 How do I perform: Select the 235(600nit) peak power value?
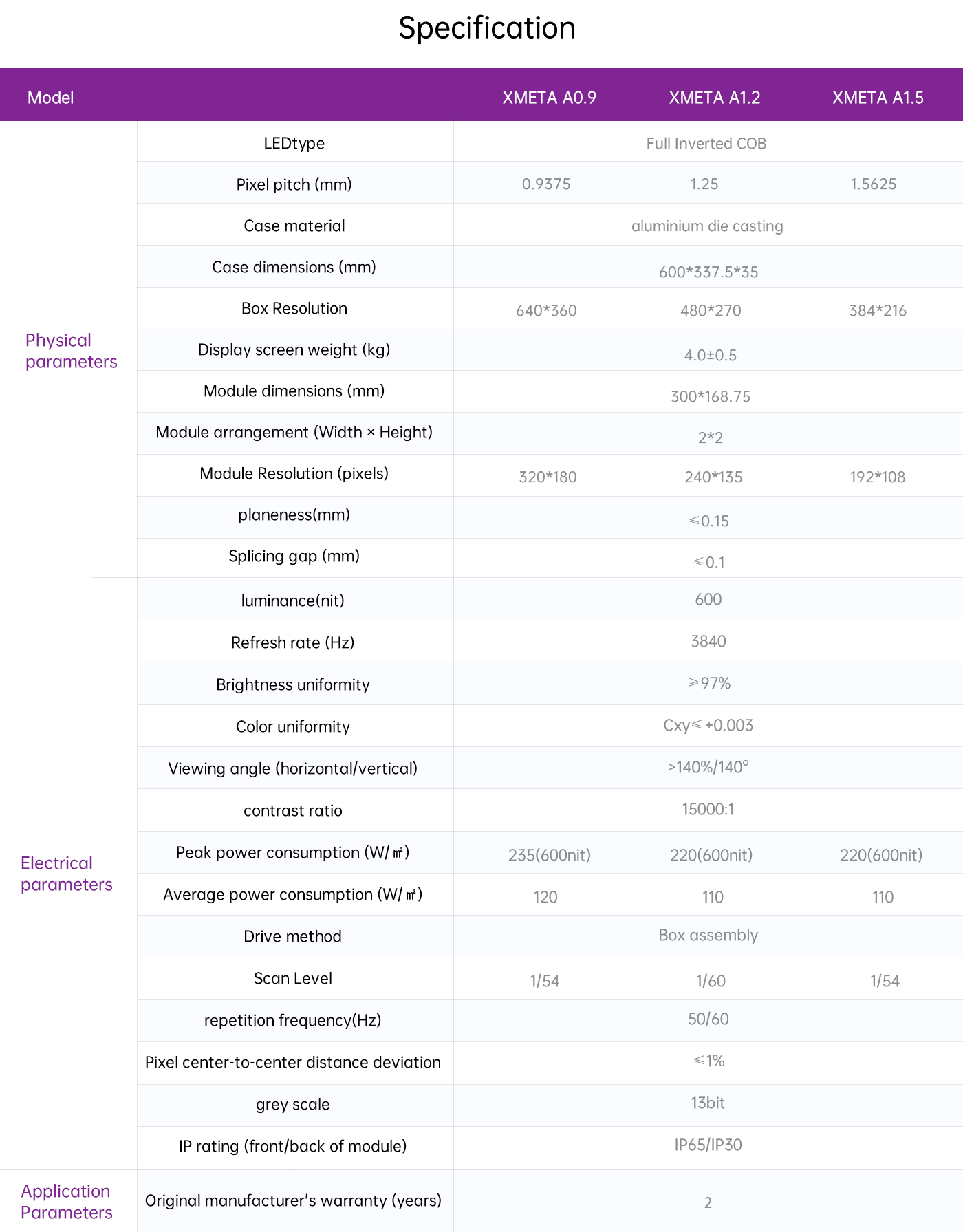pyautogui.click(x=549, y=855)
